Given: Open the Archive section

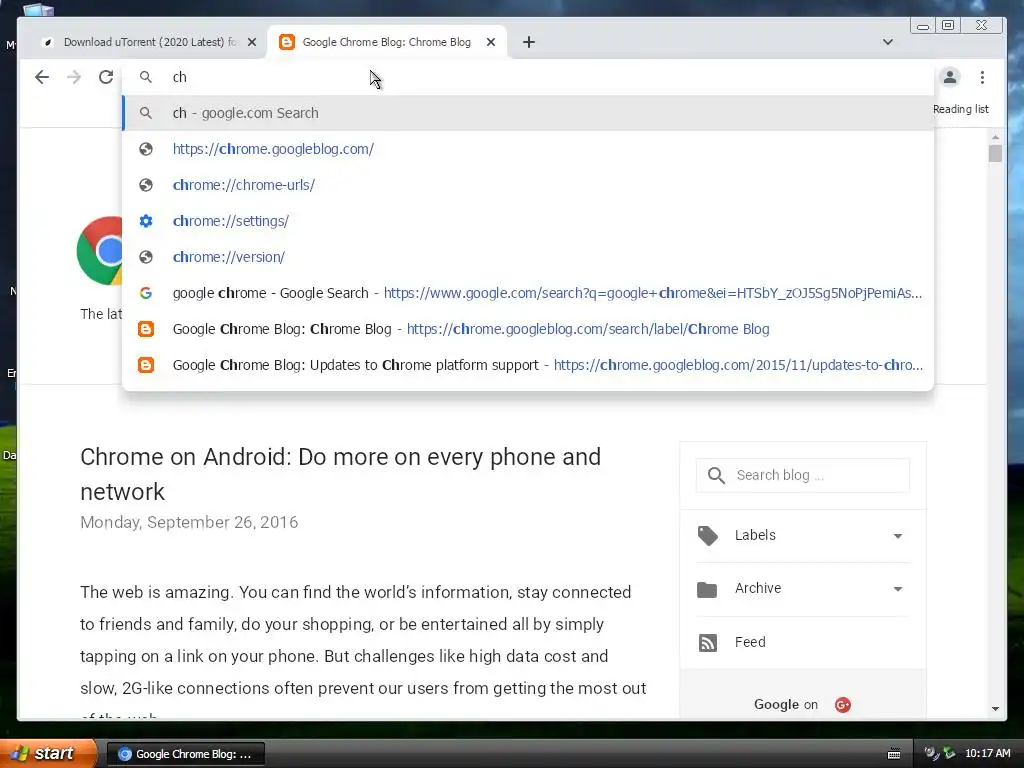Looking at the screenshot, I should (x=803, y=588).
